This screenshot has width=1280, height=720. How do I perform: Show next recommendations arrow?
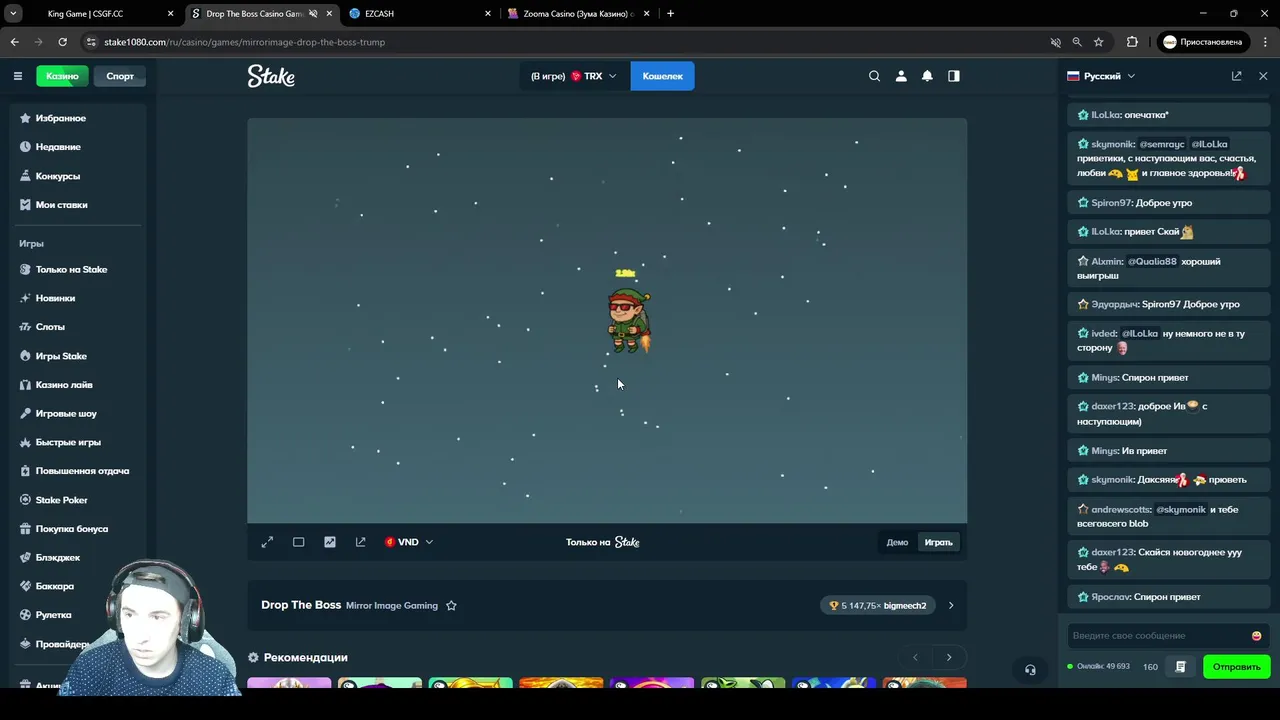949,657
